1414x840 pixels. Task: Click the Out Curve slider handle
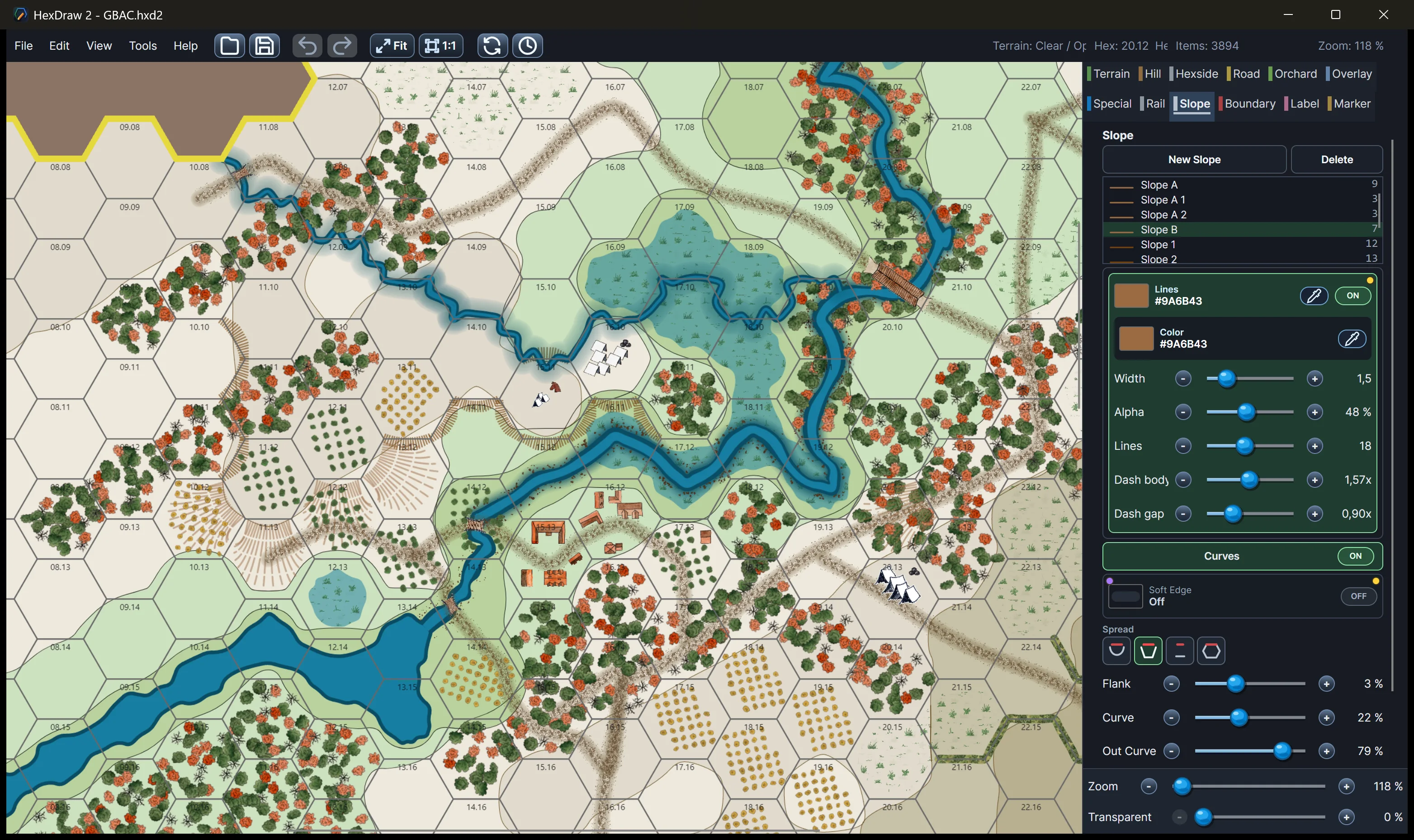point(1282,751)
